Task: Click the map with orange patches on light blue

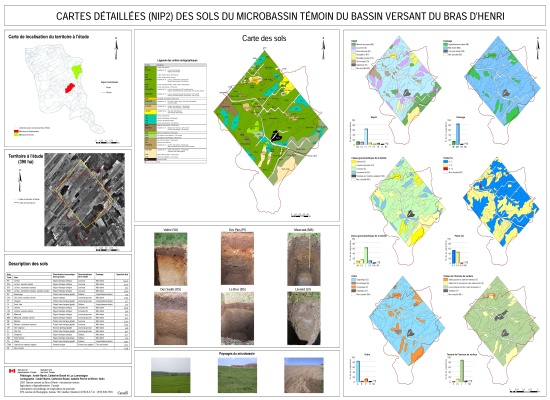Action: tap(407, 321)
